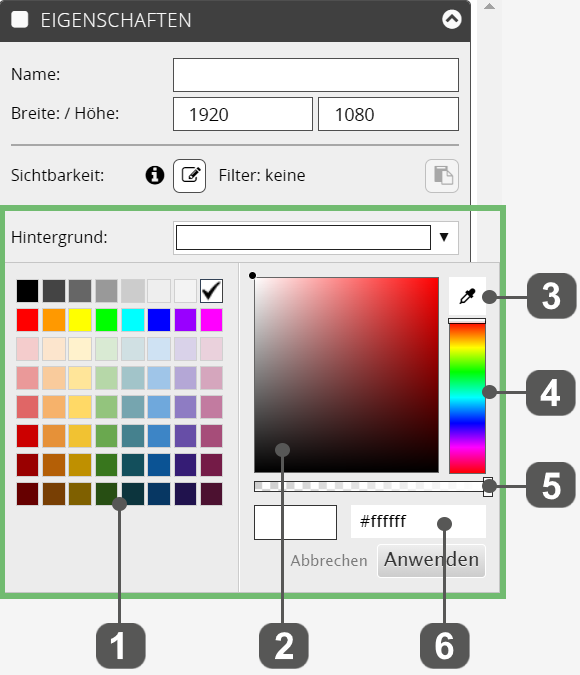This screenshot has height=675, width=580.
Task: Click inside the saturation gradient square
Action: tap(347, 375)
